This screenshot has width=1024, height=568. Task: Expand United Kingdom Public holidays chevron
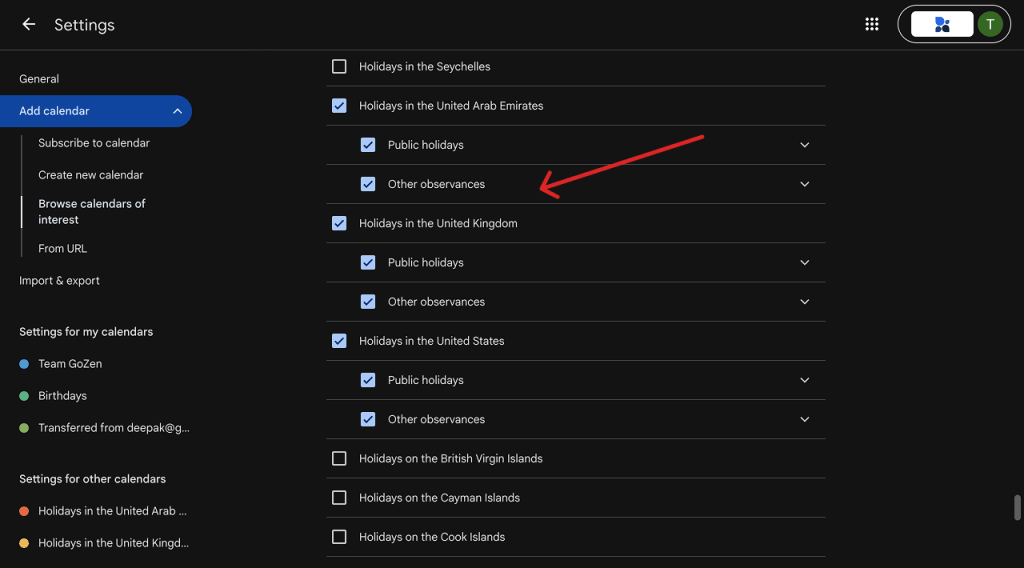(x=805, y=262)
